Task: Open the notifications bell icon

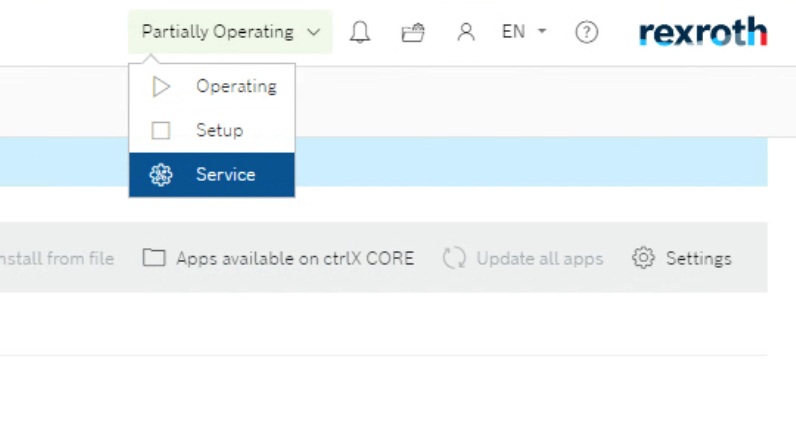Action: [x=360, y=32]
